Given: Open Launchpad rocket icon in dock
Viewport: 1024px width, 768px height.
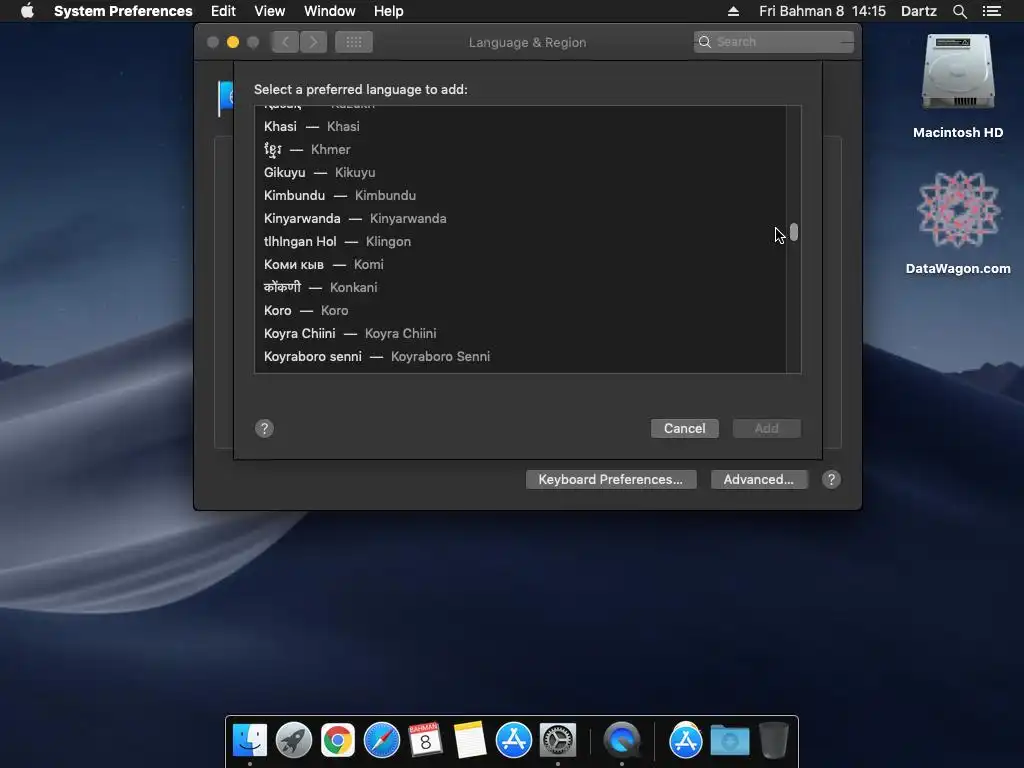Looking at the screenshot, I should 294,740.
